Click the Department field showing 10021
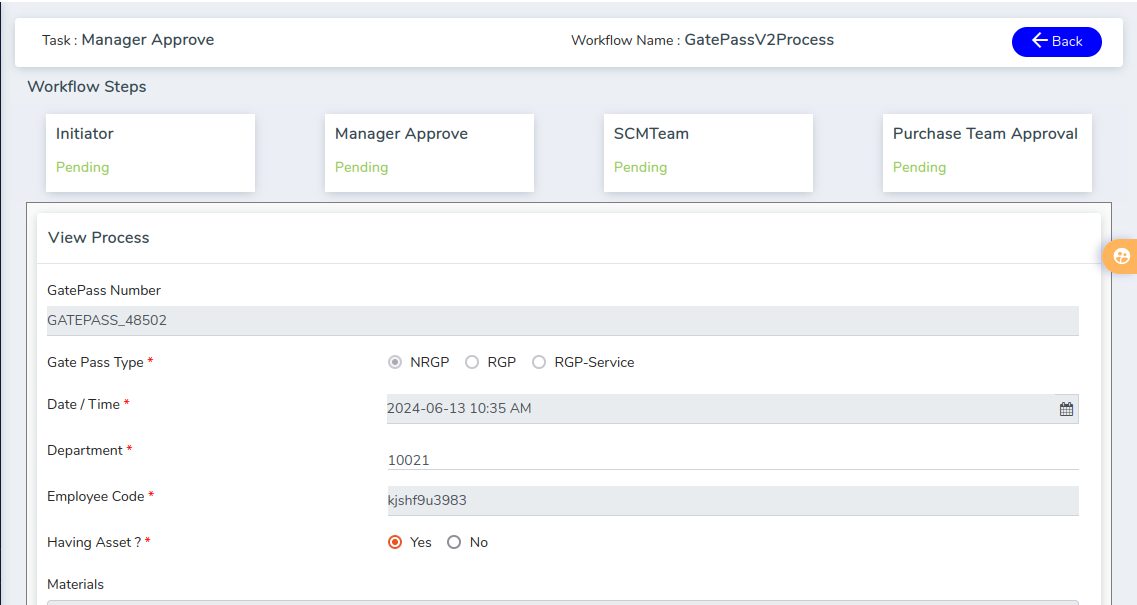Image resolution: width=1137 pixels, height=605 pixels. [x=732, y=460]
